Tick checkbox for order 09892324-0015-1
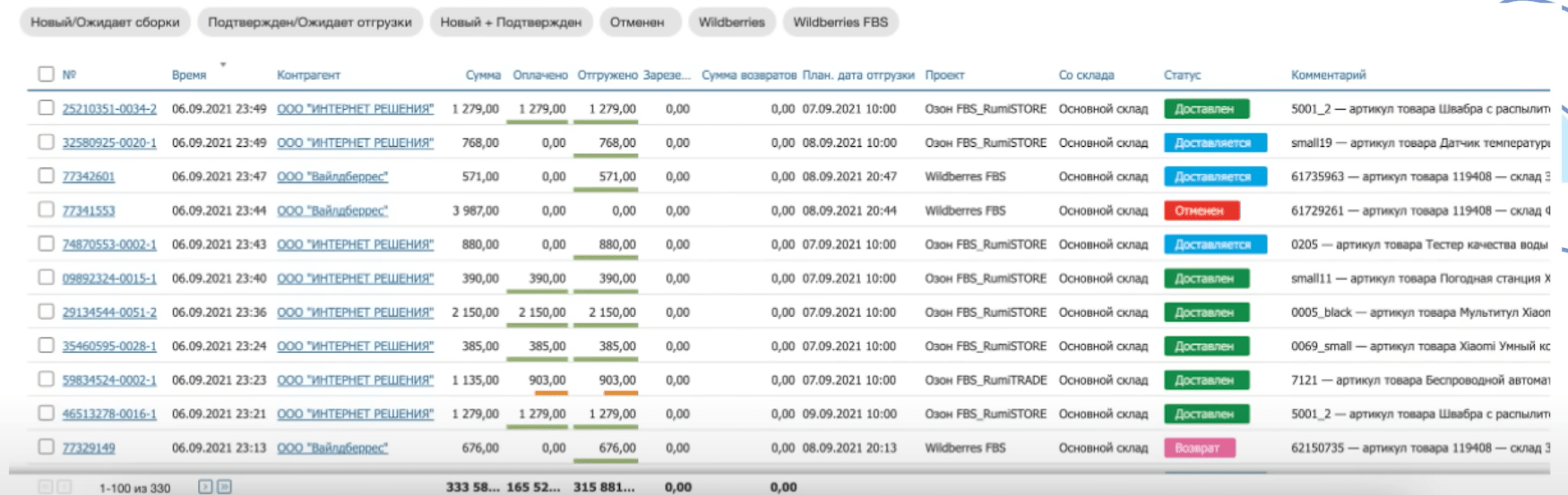Viewport: 1568px width, 495px height. [47, 277]
